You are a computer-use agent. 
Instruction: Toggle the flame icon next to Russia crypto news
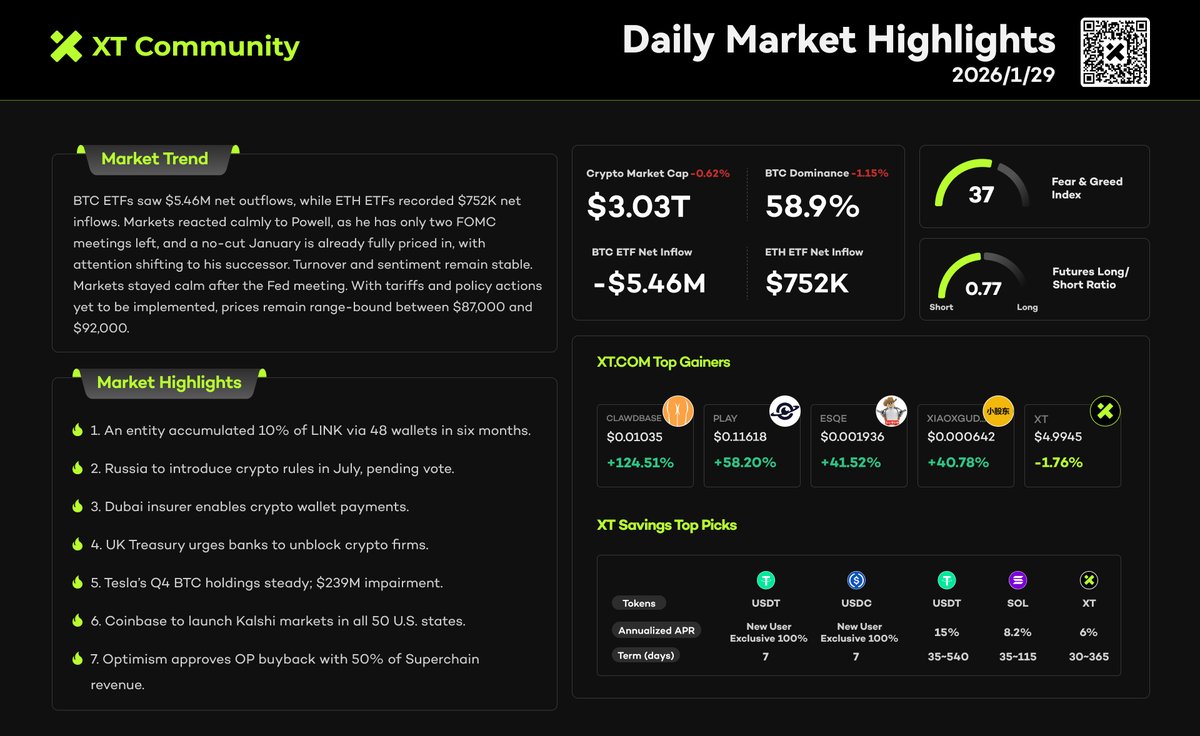(x=78, y=467)
